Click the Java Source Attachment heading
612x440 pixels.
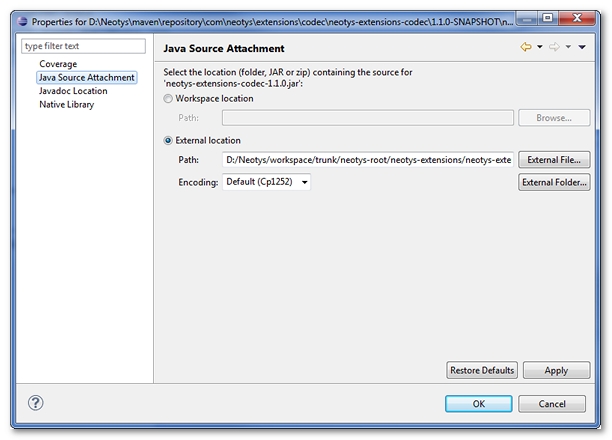coord(224,48)
